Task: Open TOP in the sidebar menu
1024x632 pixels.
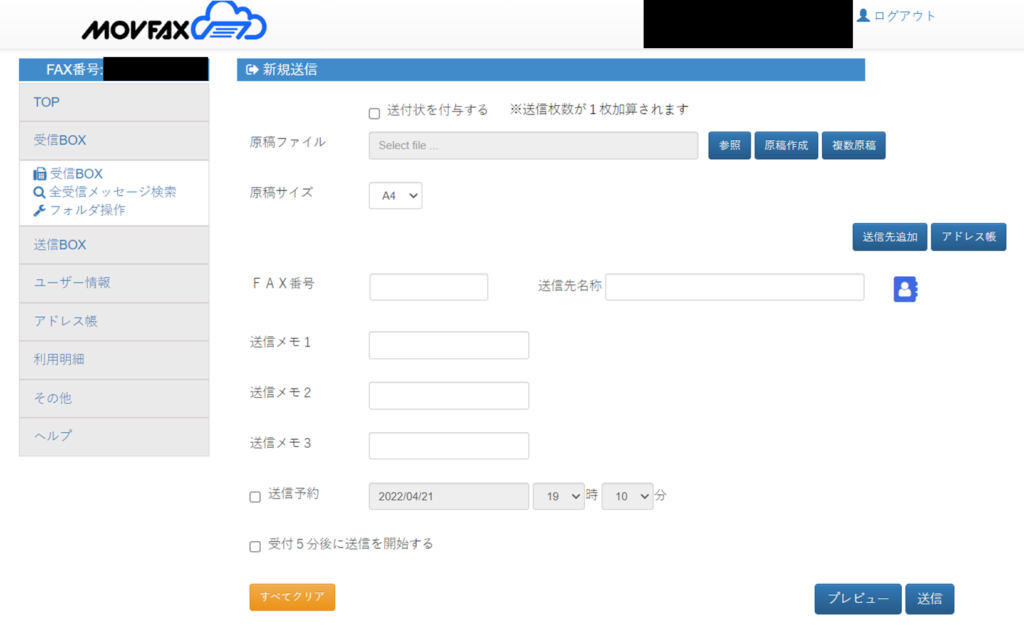Action: (x=114, y=103)
